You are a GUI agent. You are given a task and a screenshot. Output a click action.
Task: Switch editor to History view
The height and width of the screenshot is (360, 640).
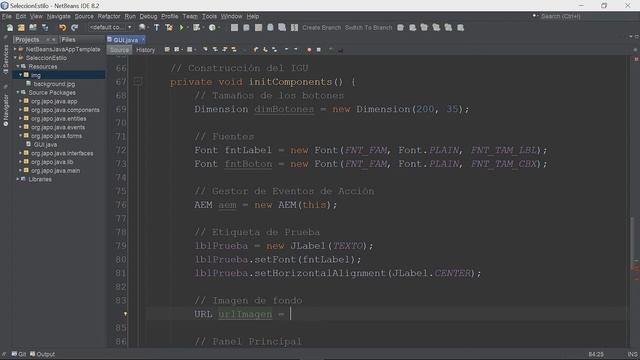click(145, 50)
